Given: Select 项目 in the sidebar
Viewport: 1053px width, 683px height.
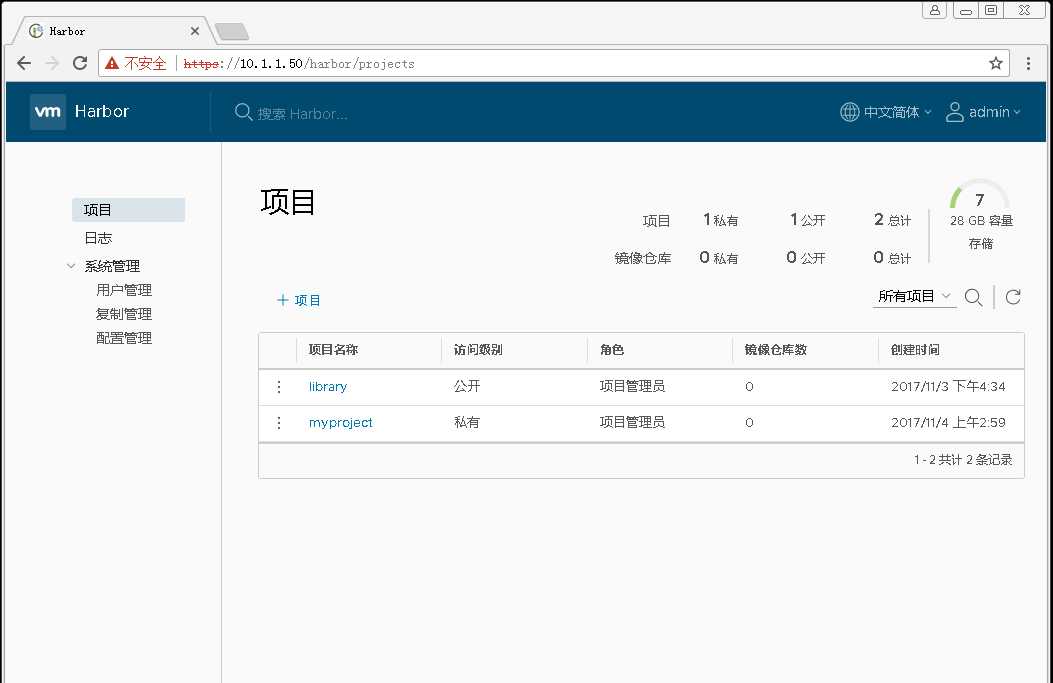Looking at the screenshot, I should (x=128, y=210).
